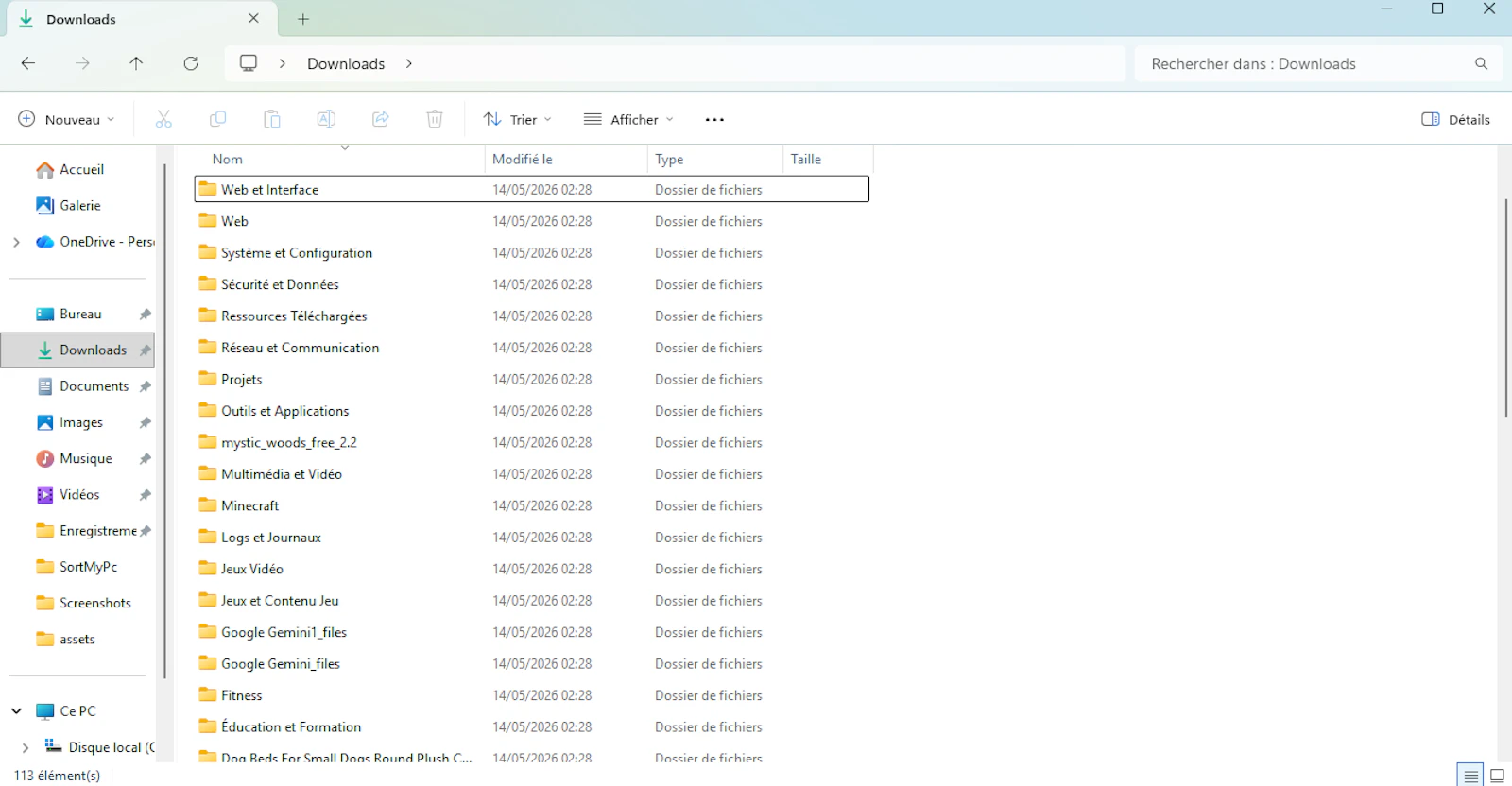Viewport: 1512px width, 786px height.
Task: Expand Disque local tree node
Action: (25, 747)
